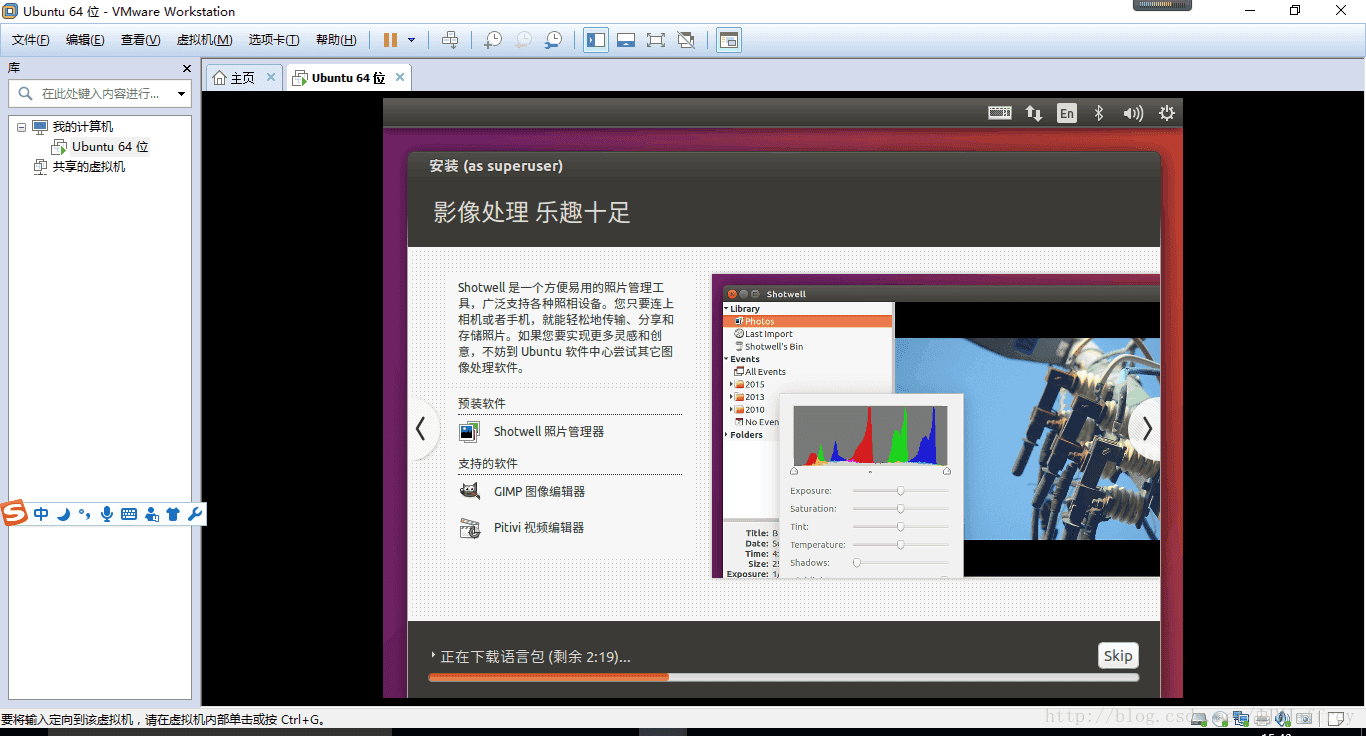Click the library search input field

point(100,93)
